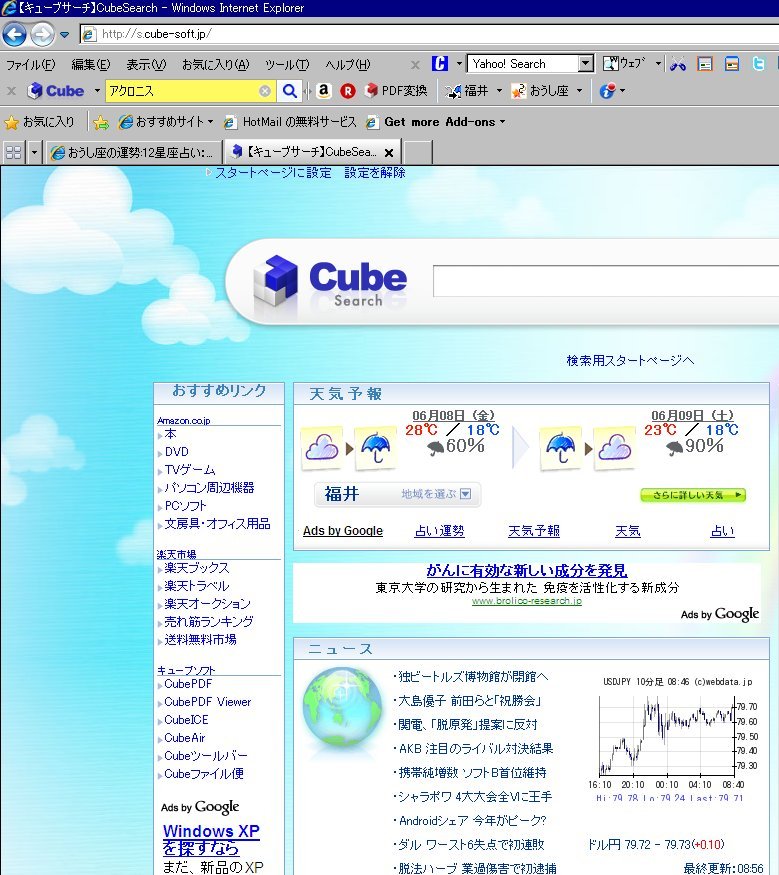Viewport: 779px width, 875px height.
Task: Click the お気に入り star favorites button
Action: point(39,122)
